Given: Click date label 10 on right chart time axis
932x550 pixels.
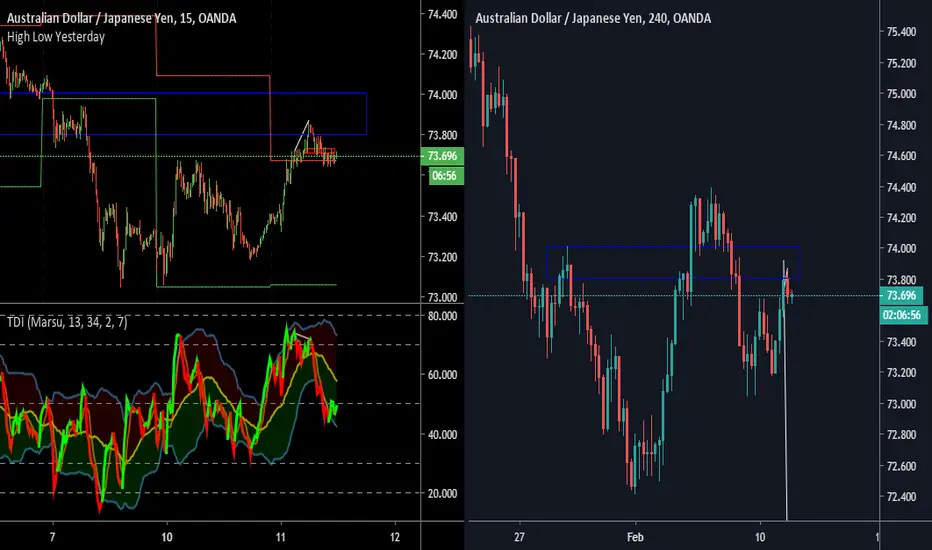Looking at the screenshot, I should tap(760, 538).
